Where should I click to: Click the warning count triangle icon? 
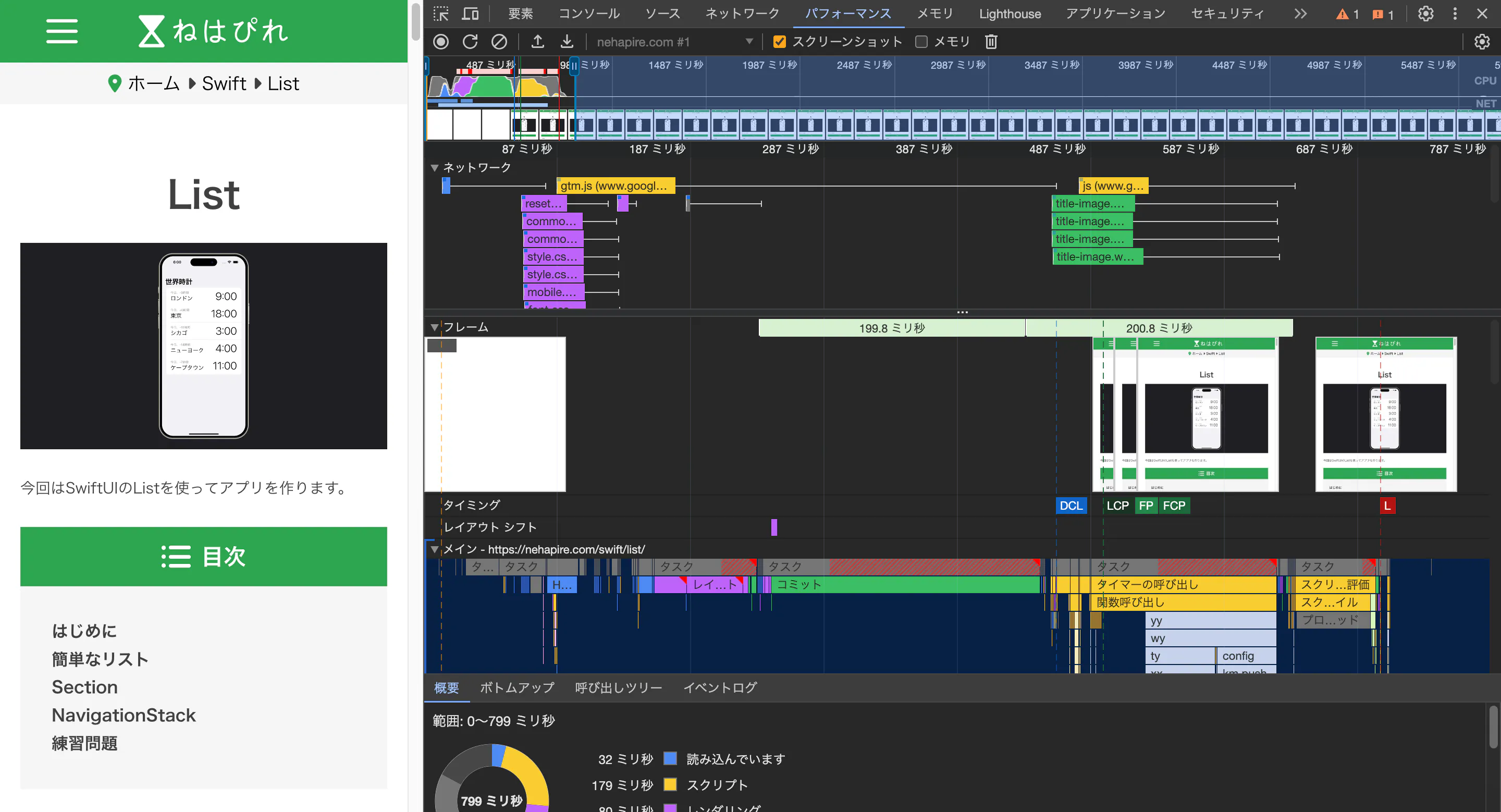(x=1343, y=14)
